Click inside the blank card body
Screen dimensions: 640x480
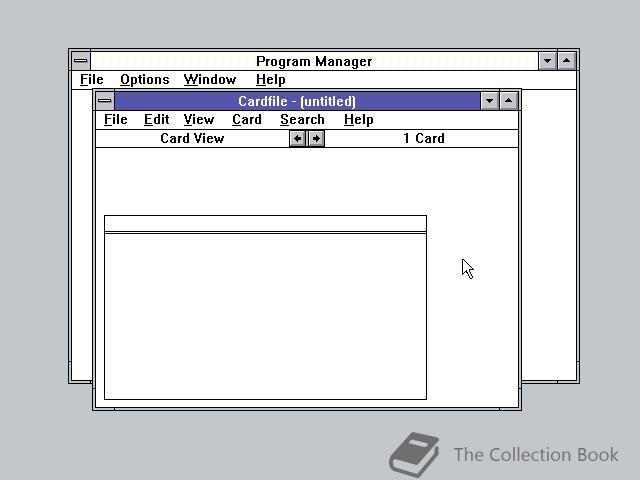coord(265,316)
